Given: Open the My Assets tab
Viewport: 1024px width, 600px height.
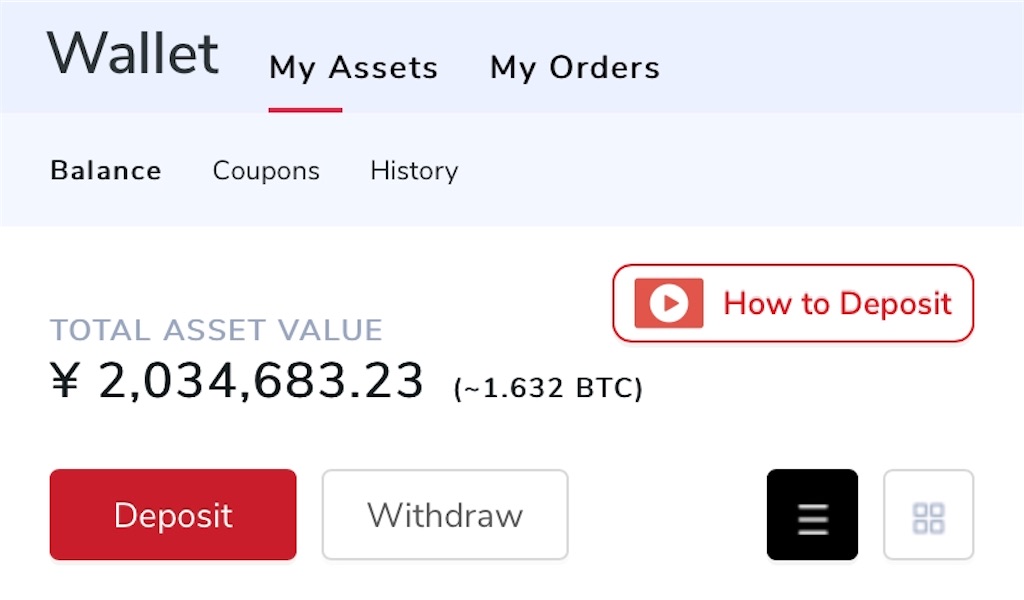Looking at the screenshot, I should pos(353,67).
